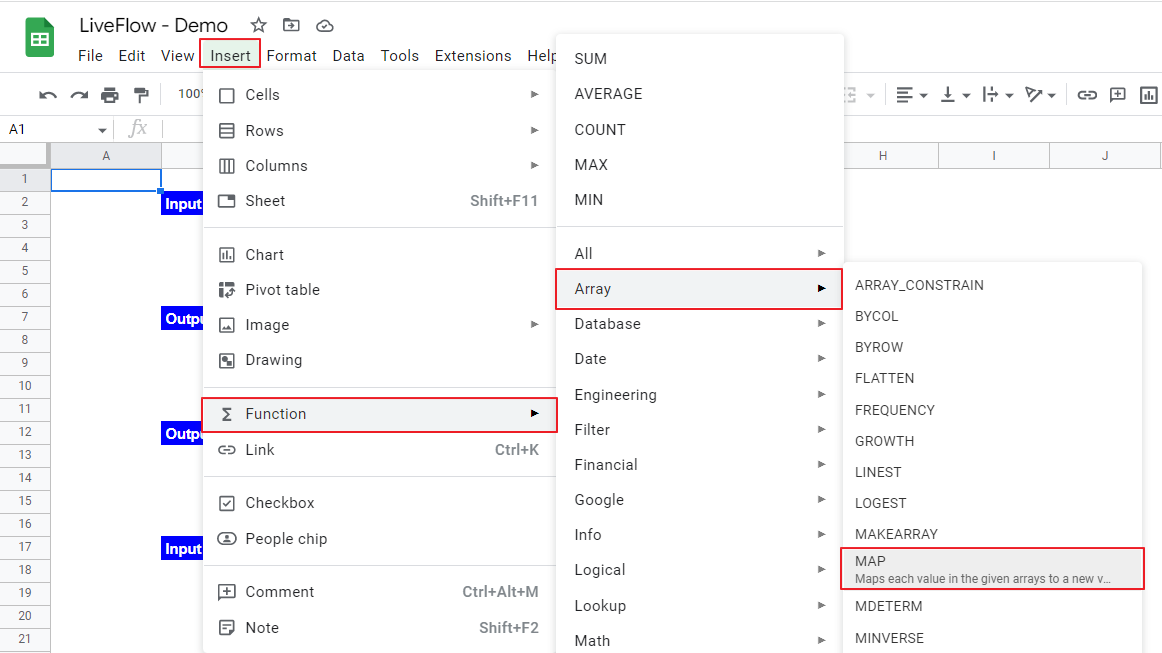Click the Undo icon

click(47, 95)
